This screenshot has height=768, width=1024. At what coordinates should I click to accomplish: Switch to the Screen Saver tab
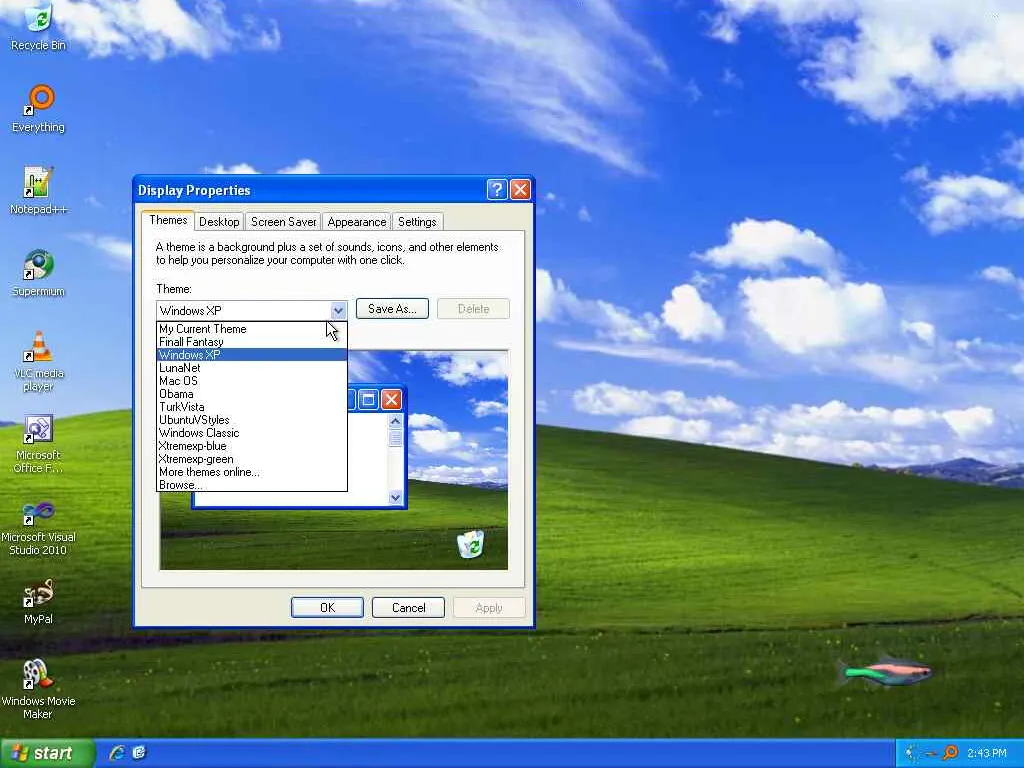pyautogui.click(x=283, y=222)
